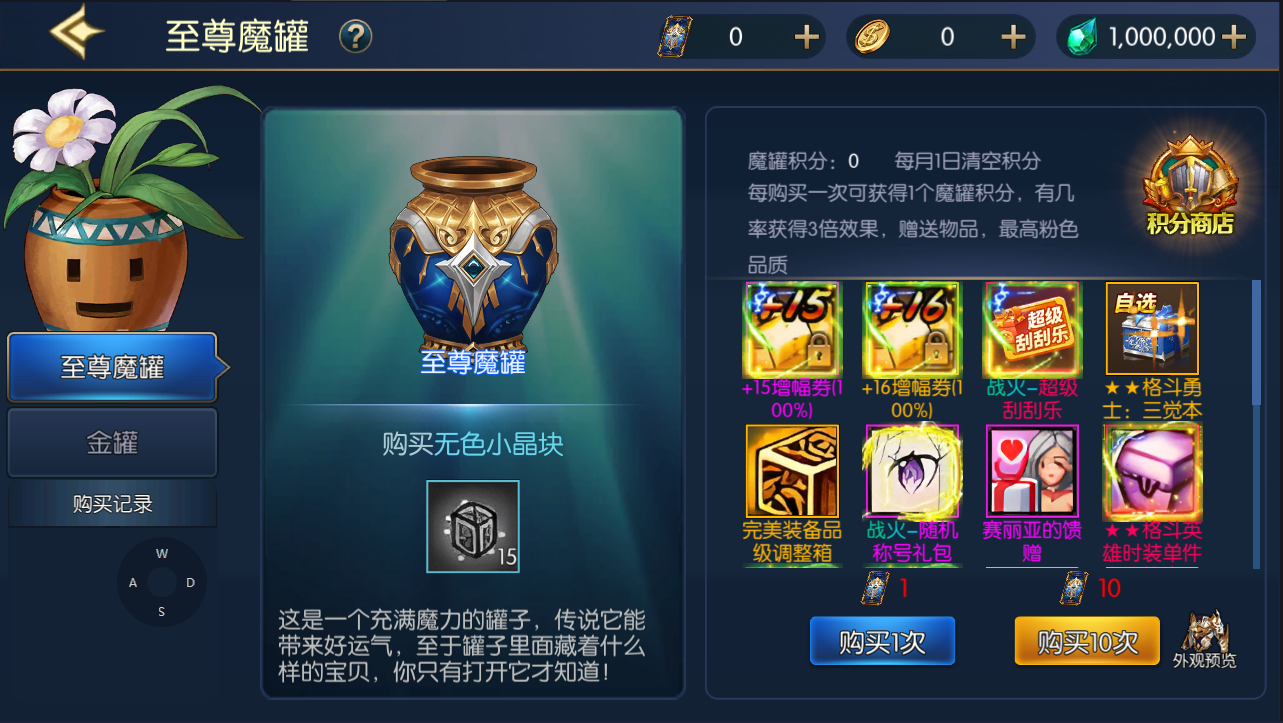Select the 自选 格斗勇士 chest icon
1283x723 pixels.
tap(1152, 329)
